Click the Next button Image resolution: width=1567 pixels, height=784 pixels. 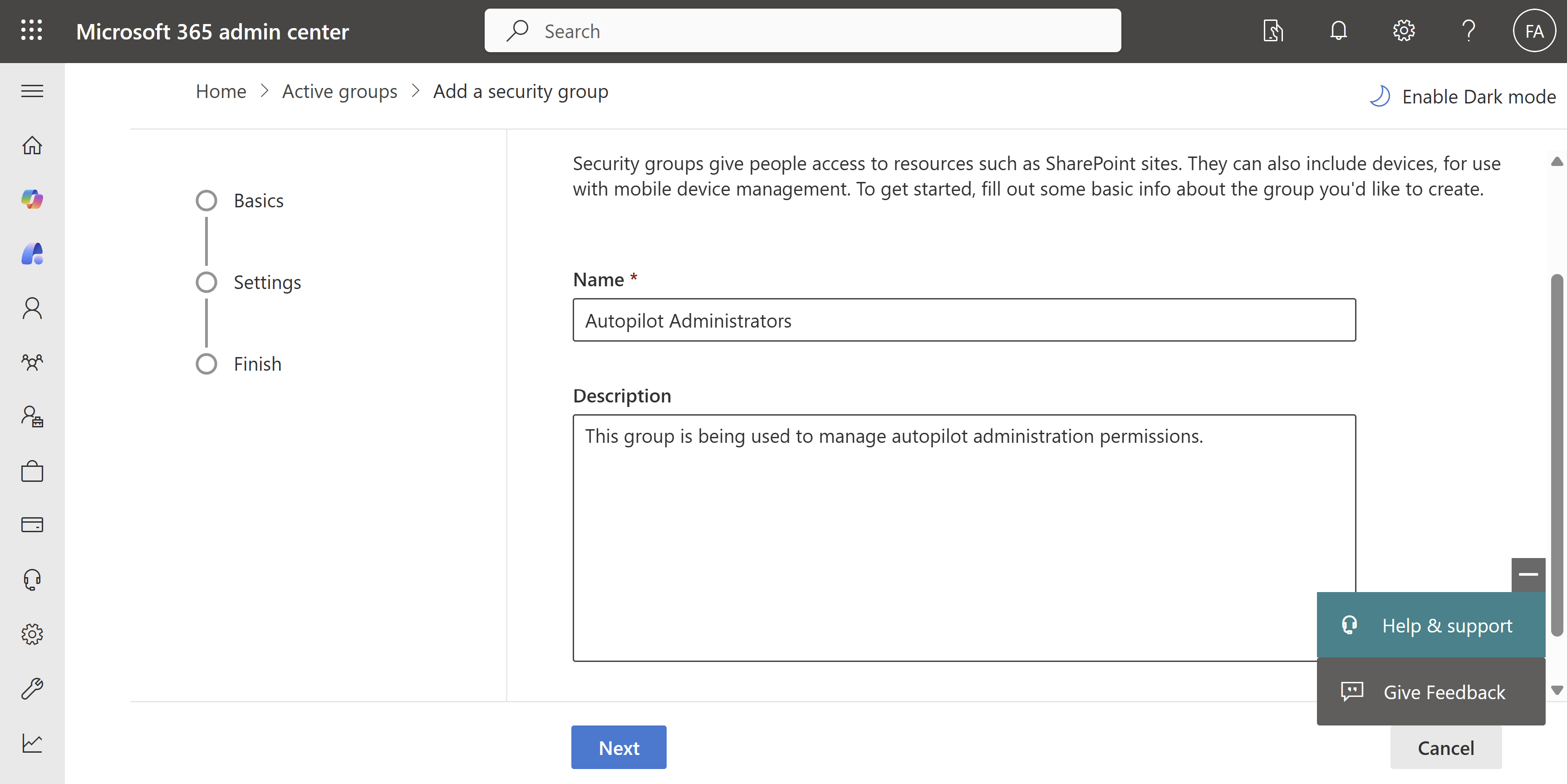click(619, 748)
